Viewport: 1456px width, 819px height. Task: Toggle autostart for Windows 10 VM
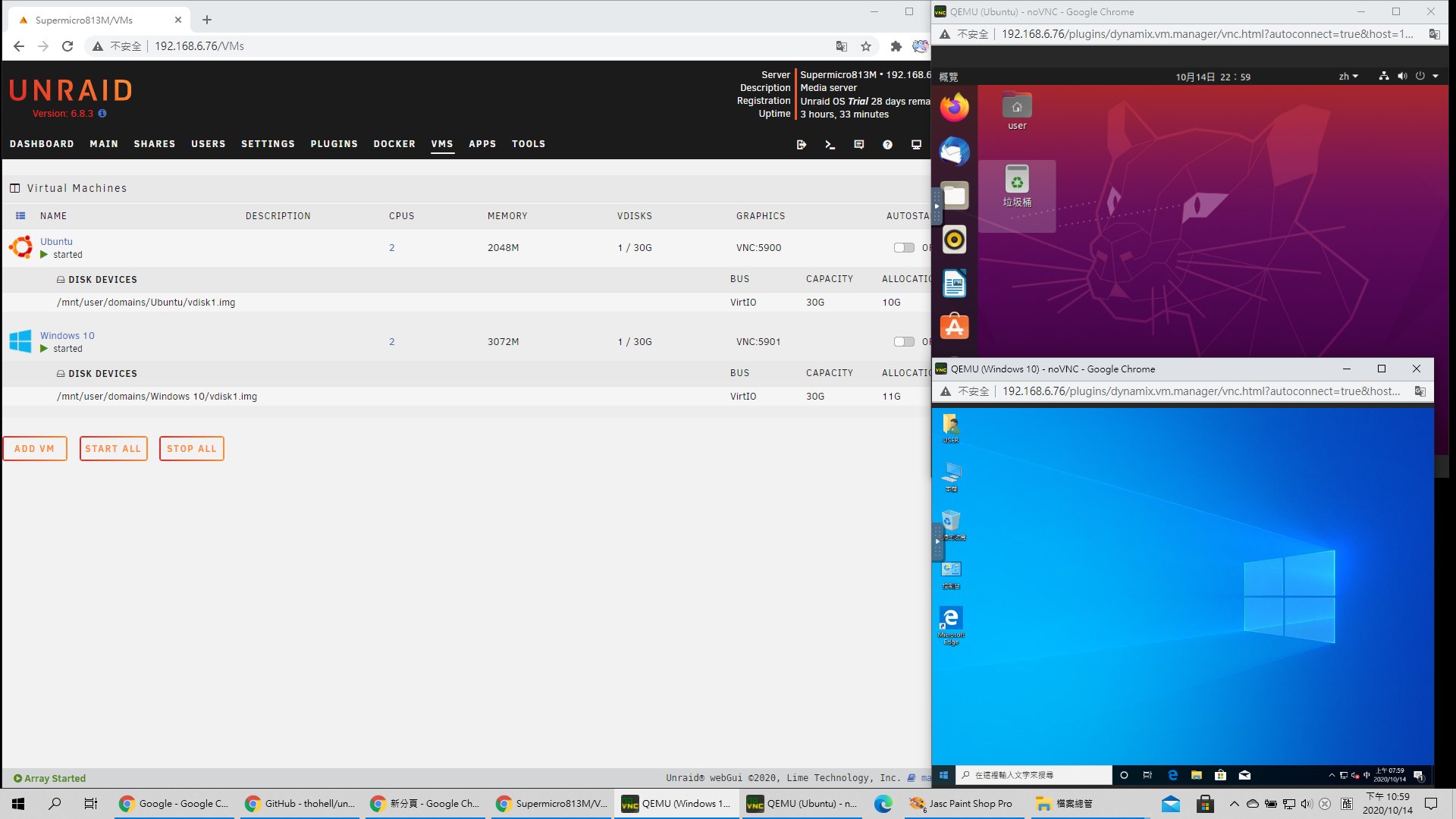903,341
